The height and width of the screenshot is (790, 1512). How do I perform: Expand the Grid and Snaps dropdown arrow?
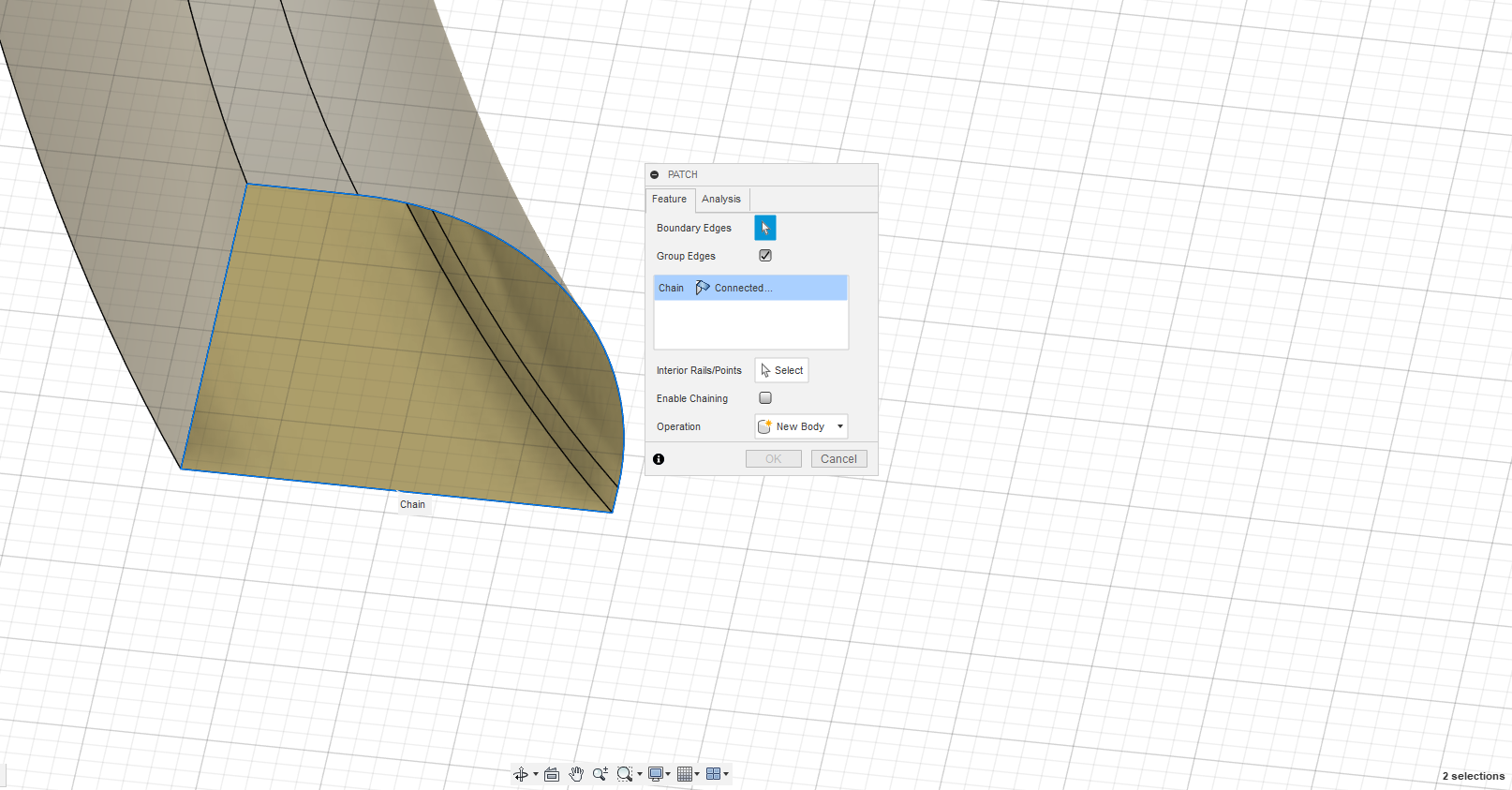[x=697, y=774]
